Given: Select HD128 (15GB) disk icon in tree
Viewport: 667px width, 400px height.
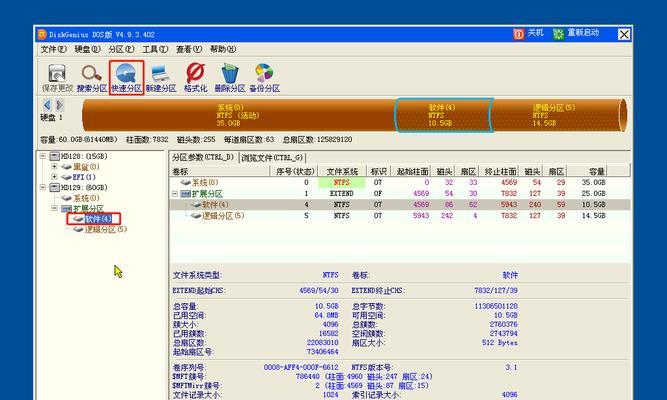Looking at the screenshot, I should click(x=54, y=156).
